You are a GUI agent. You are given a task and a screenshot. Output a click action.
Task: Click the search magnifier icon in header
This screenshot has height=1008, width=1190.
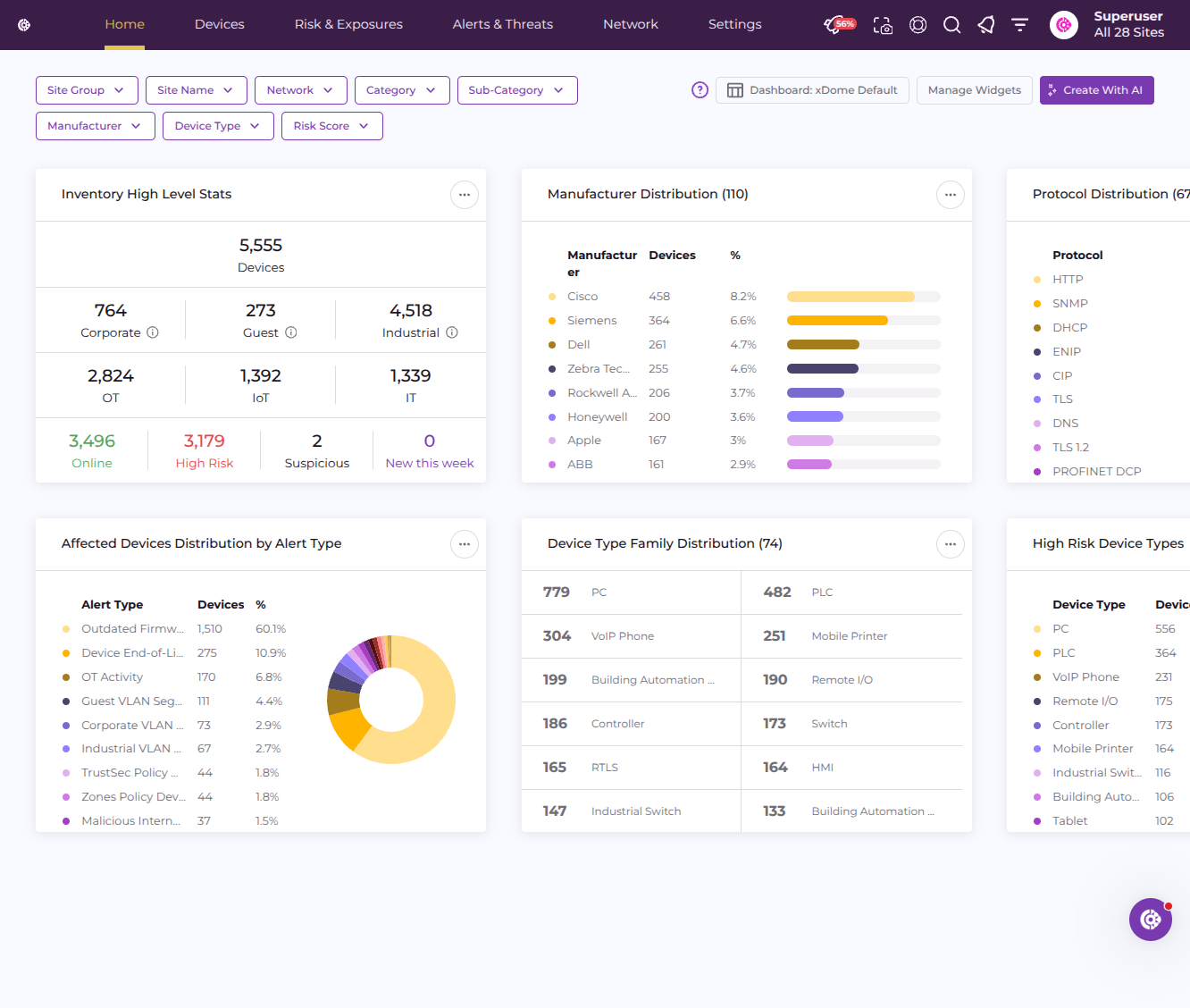point(952,25)
